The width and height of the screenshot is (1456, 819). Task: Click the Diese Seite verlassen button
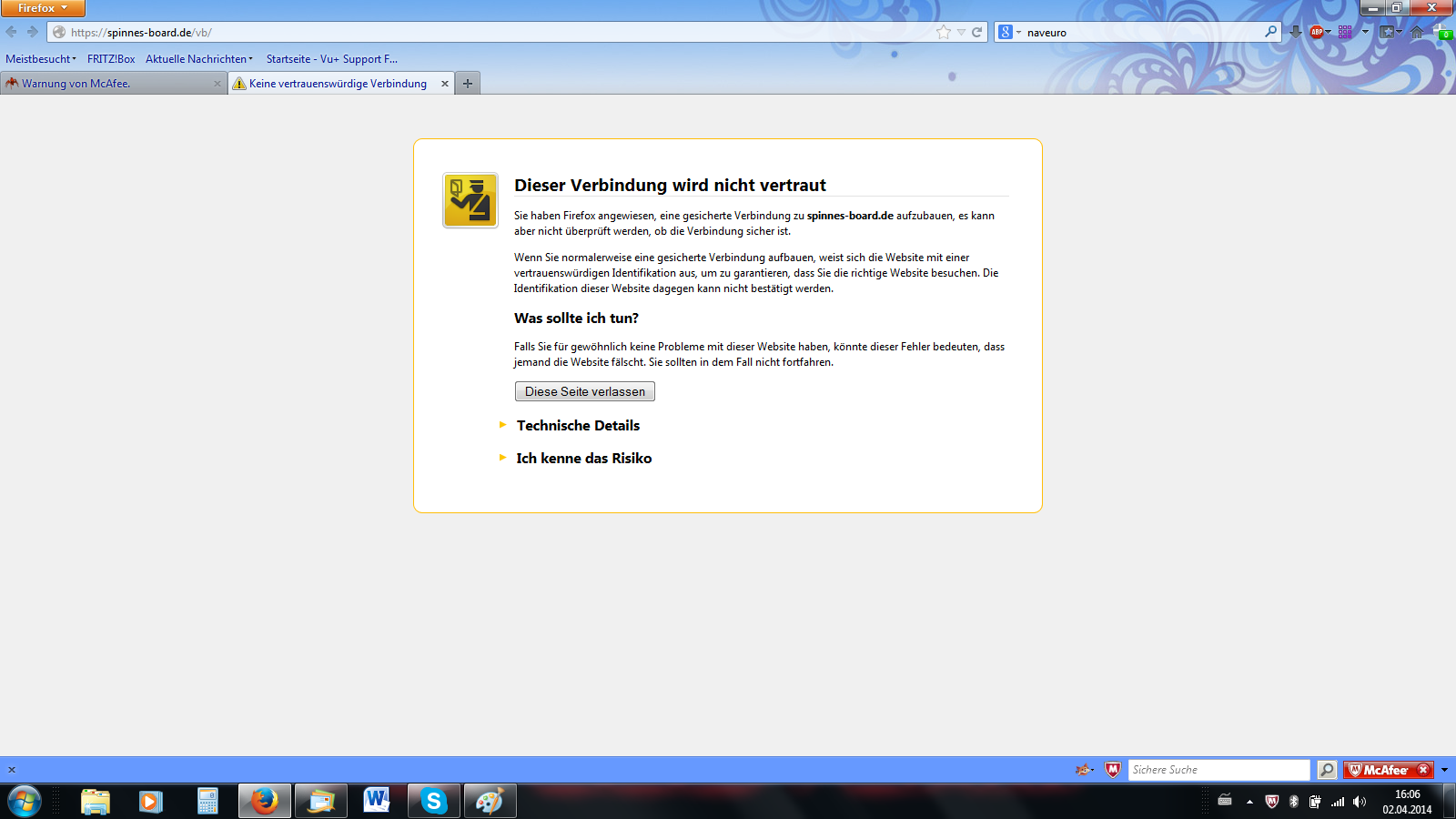point(584,391)
